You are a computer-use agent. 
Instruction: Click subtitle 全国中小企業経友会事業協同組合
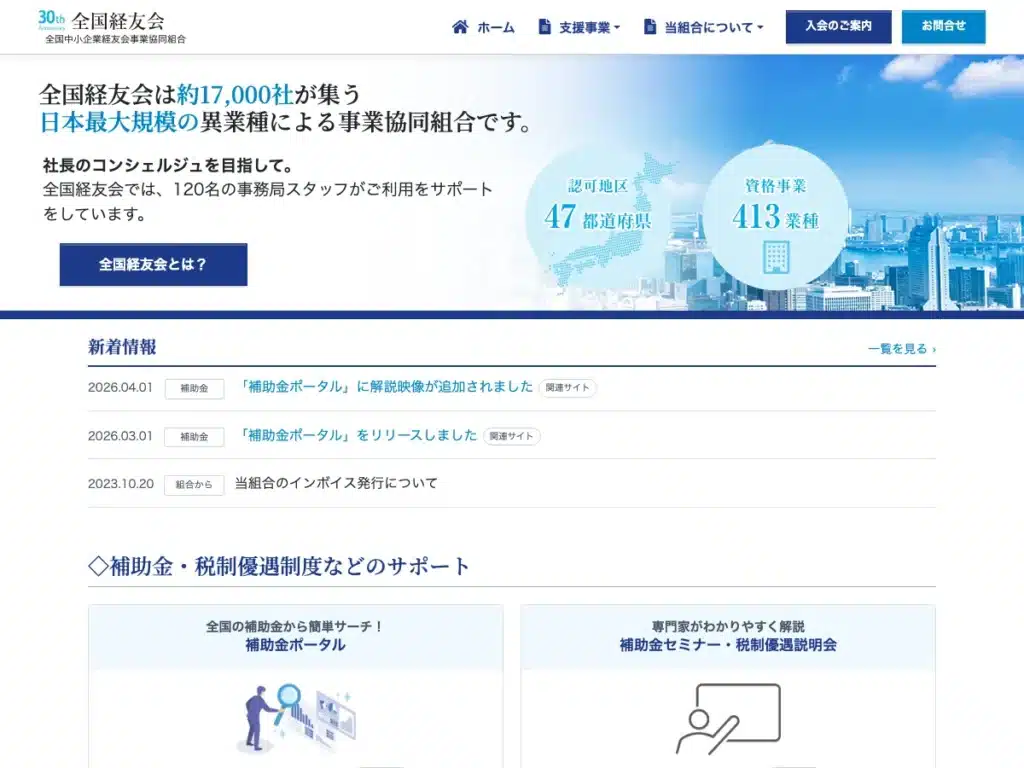click(x=116, y=39)
